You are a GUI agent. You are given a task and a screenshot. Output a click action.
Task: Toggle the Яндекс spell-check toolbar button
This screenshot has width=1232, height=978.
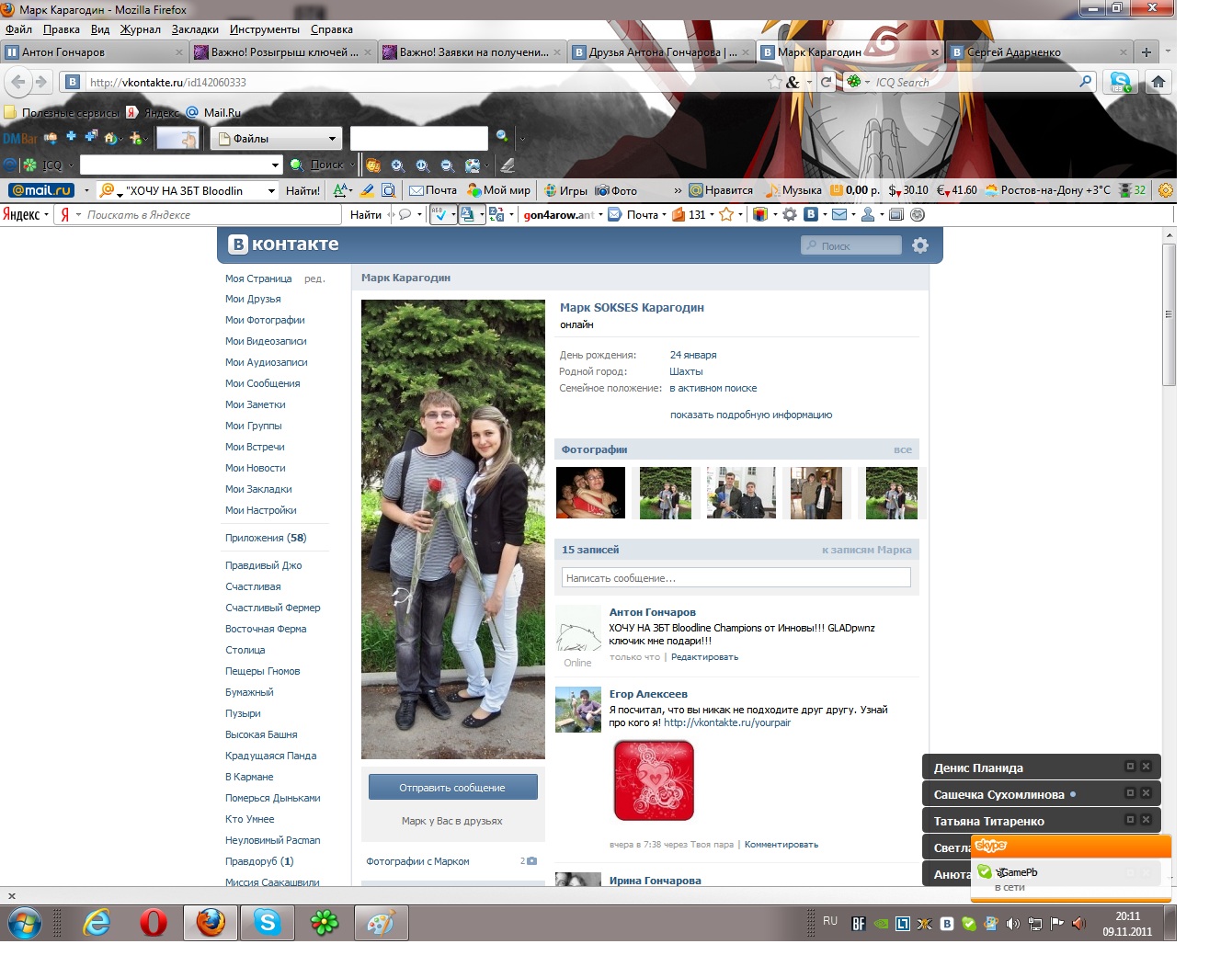(x=439, y=215)
